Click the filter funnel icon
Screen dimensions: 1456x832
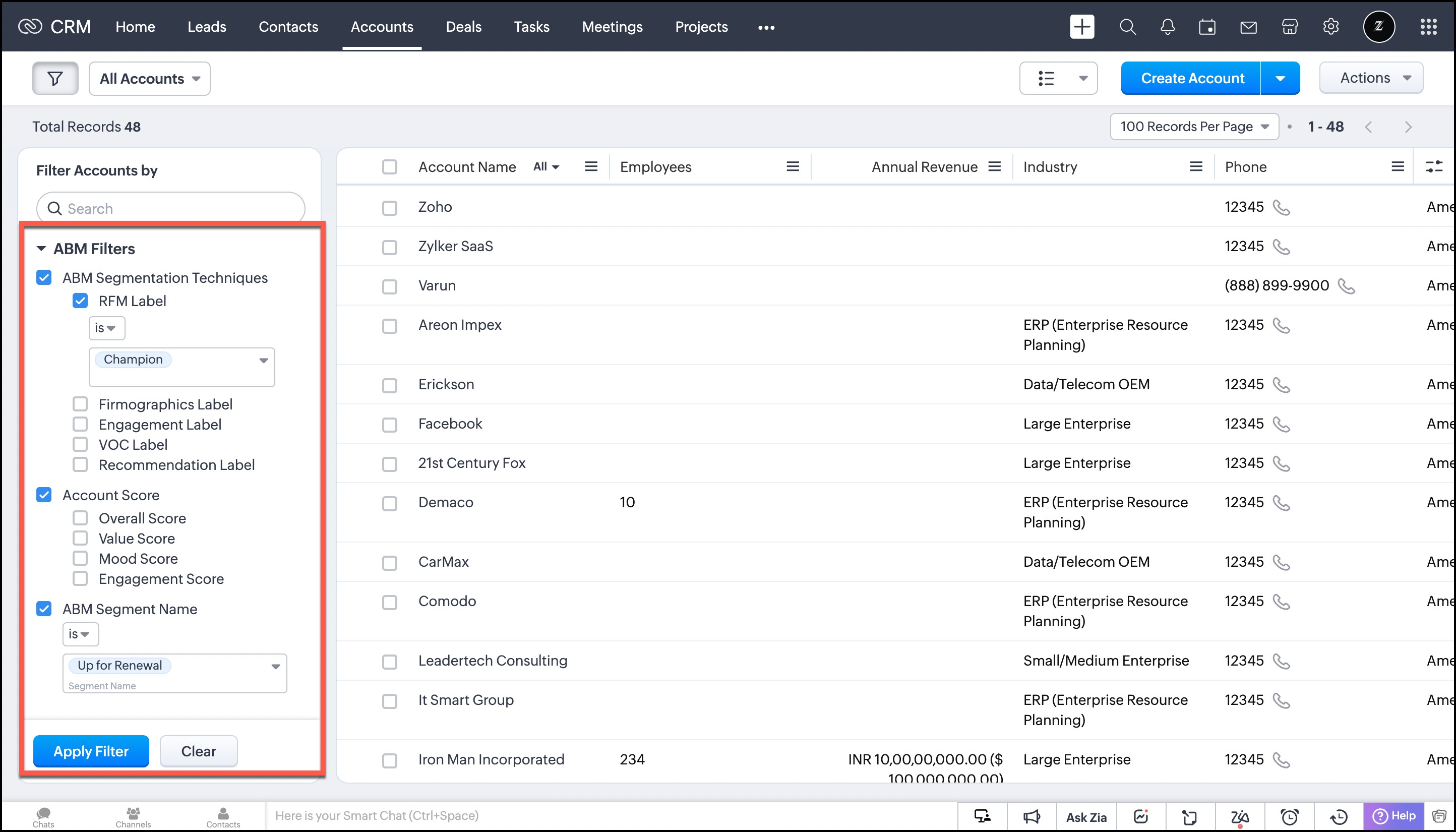[55, 78]
